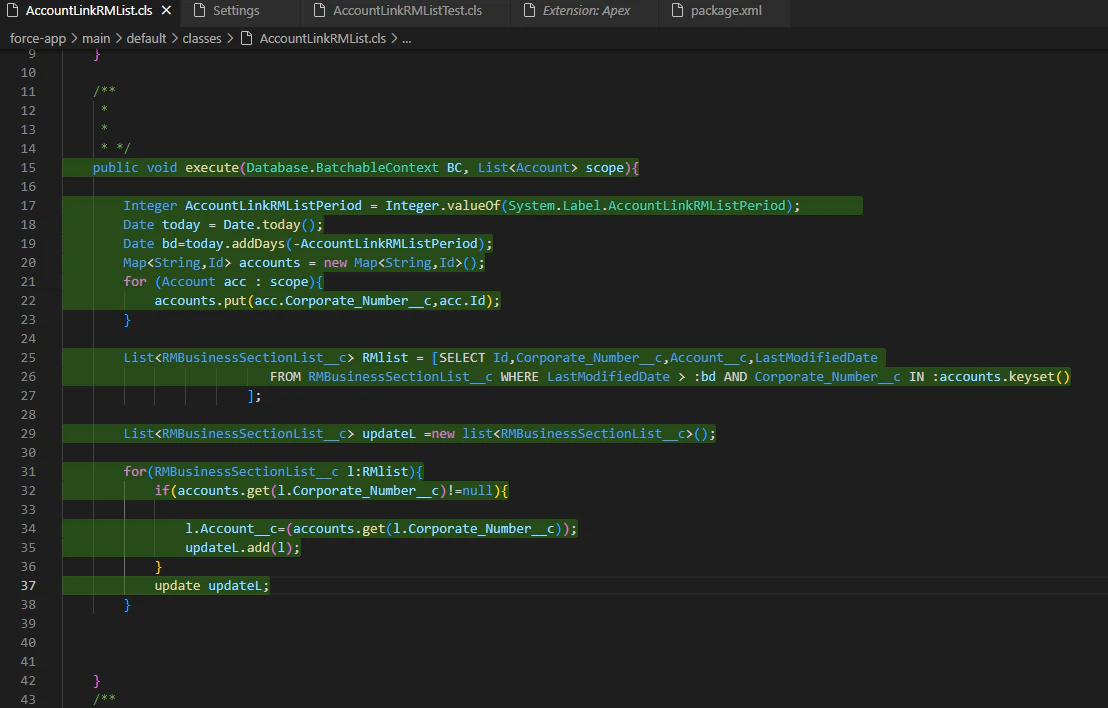Click the updateL variable declaration on line 29
Image resolution: width=1108 pixels, height=708 pixels.
(x=389, y=433)
